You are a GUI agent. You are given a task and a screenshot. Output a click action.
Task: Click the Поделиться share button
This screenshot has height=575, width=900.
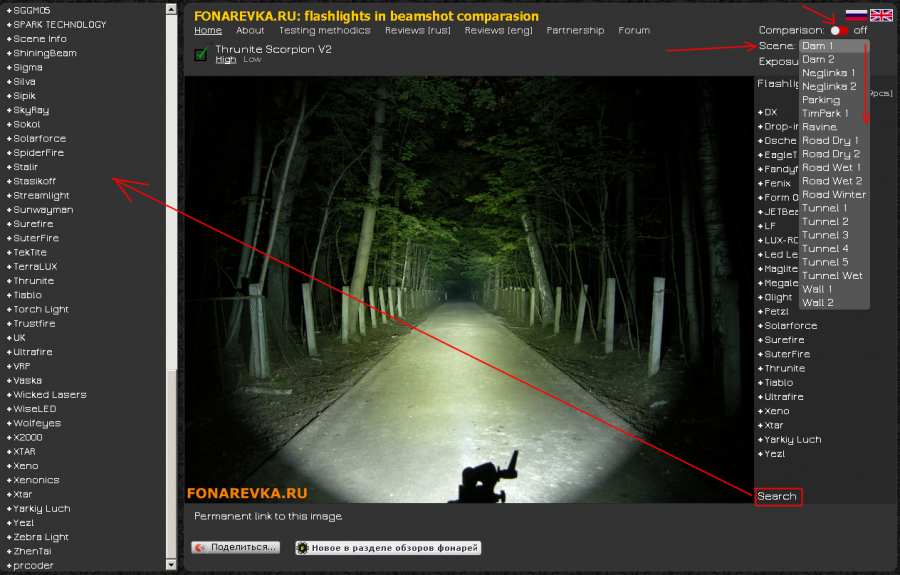[x=235, y=547]
